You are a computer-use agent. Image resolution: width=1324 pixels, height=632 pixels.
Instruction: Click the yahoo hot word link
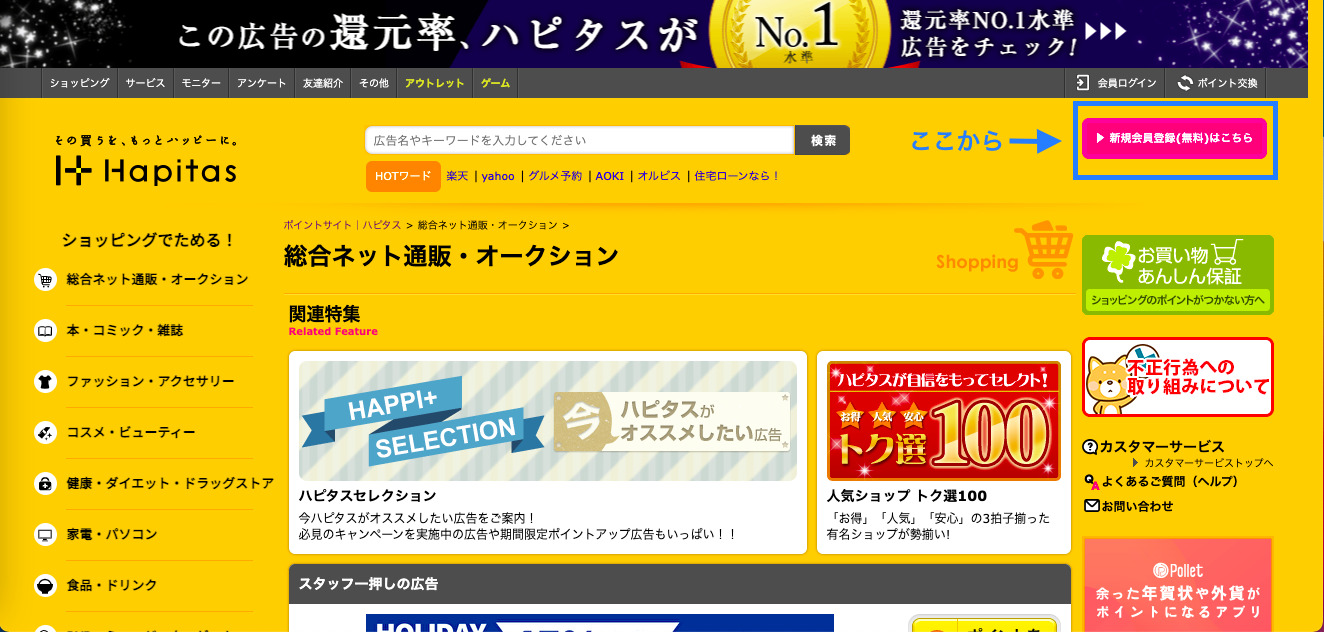click(498, 176)
